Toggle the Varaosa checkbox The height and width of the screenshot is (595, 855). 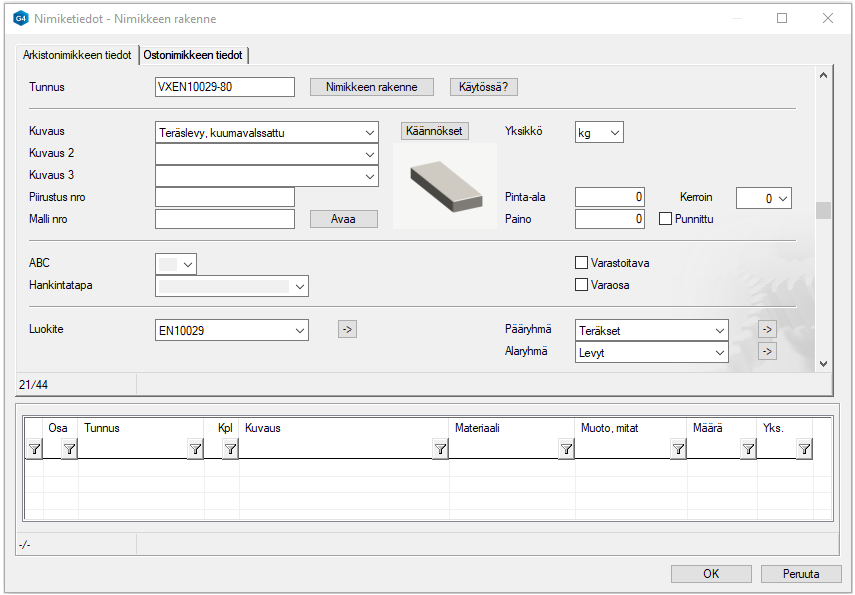click(581, 285)
